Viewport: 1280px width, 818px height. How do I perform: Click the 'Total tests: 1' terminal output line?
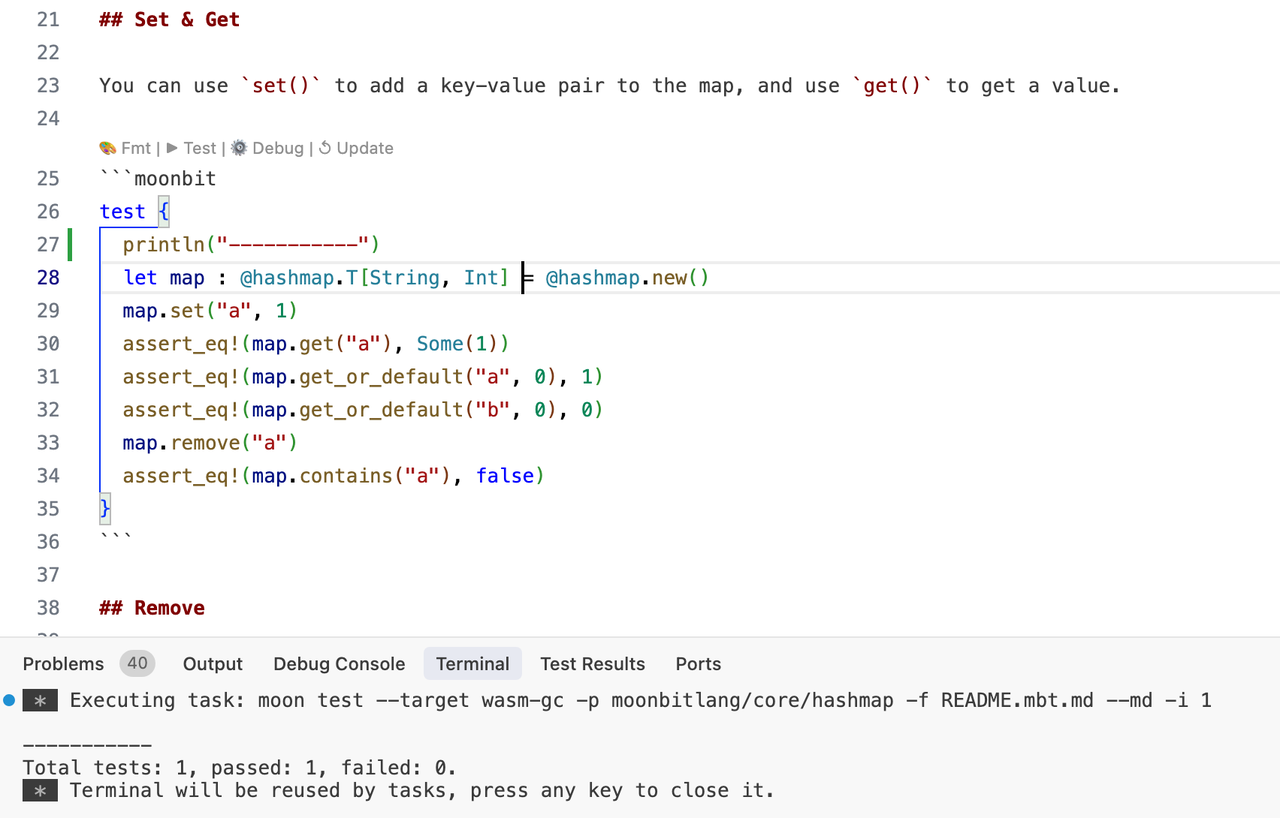point(240,768)
